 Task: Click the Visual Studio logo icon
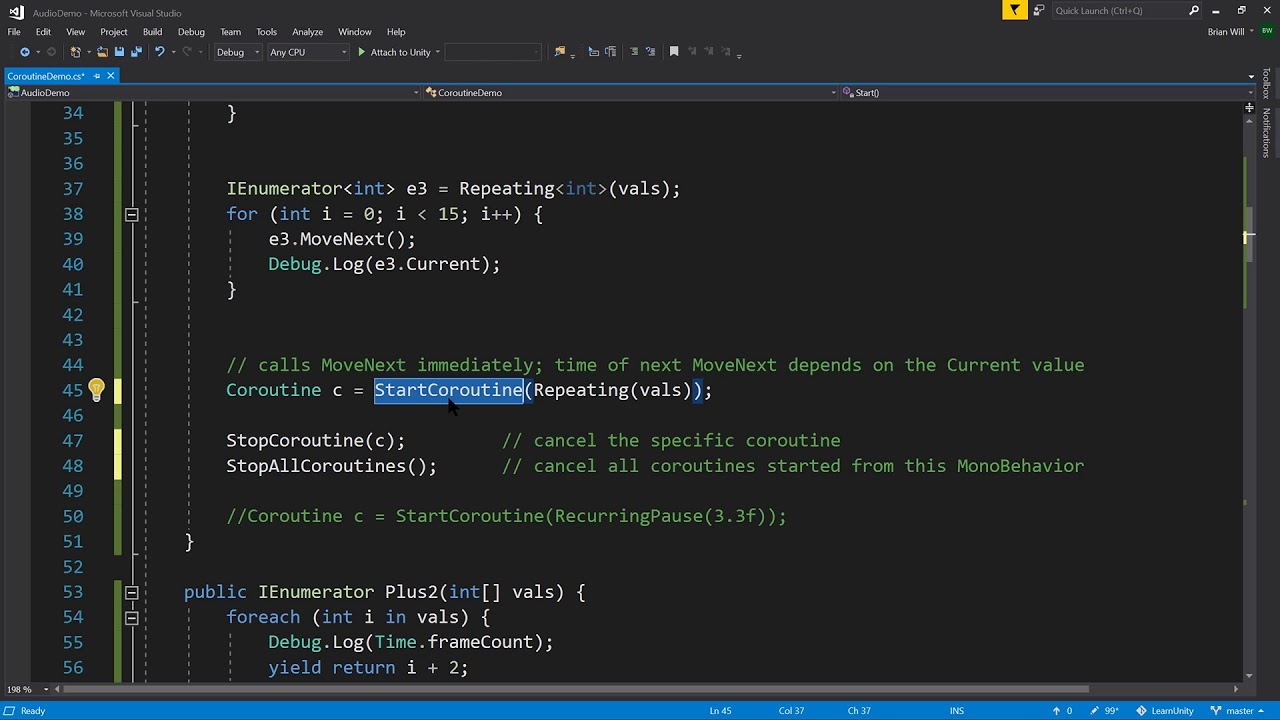[15, 12]
